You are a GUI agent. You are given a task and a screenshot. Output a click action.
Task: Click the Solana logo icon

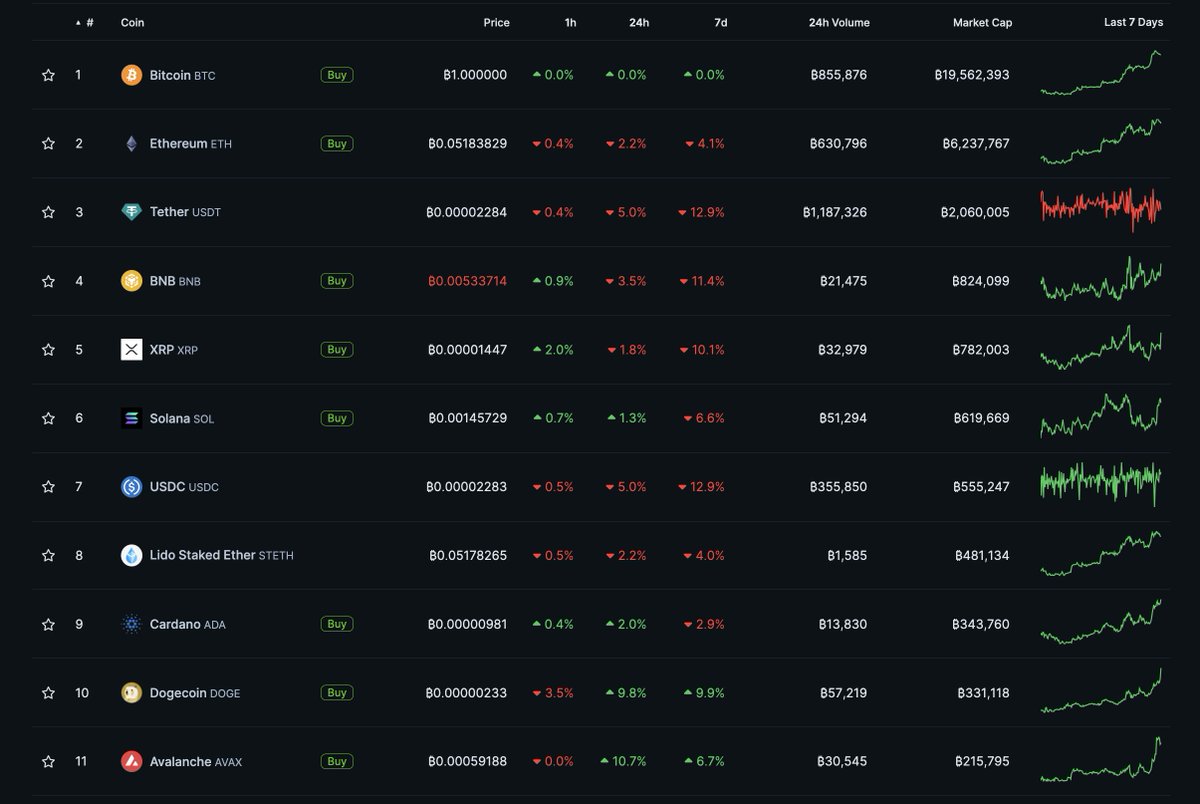click(x=131, y=418)
